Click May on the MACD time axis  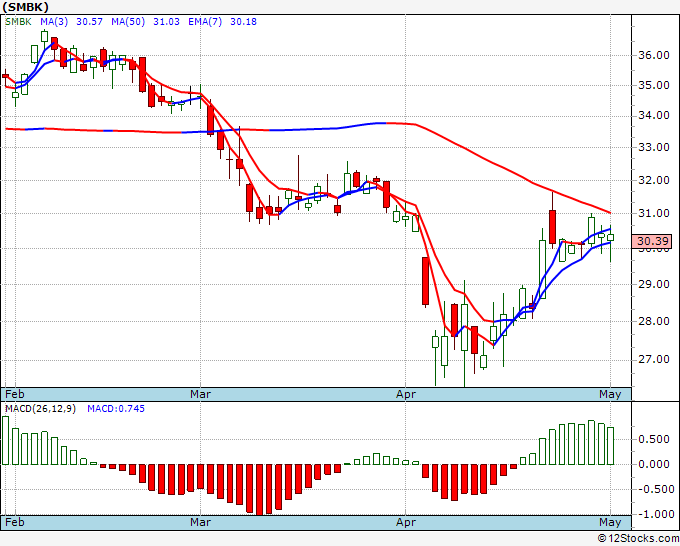coord(610,522)
